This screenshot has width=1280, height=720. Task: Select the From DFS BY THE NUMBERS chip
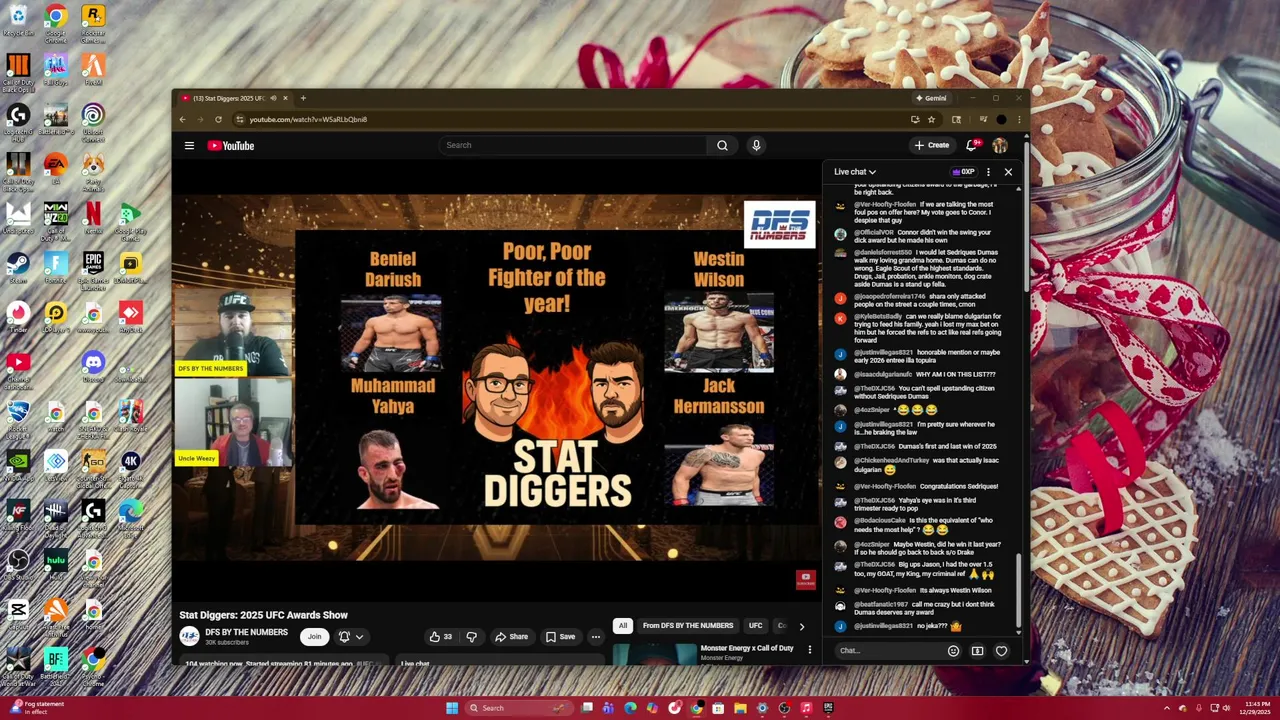[688, 626]
